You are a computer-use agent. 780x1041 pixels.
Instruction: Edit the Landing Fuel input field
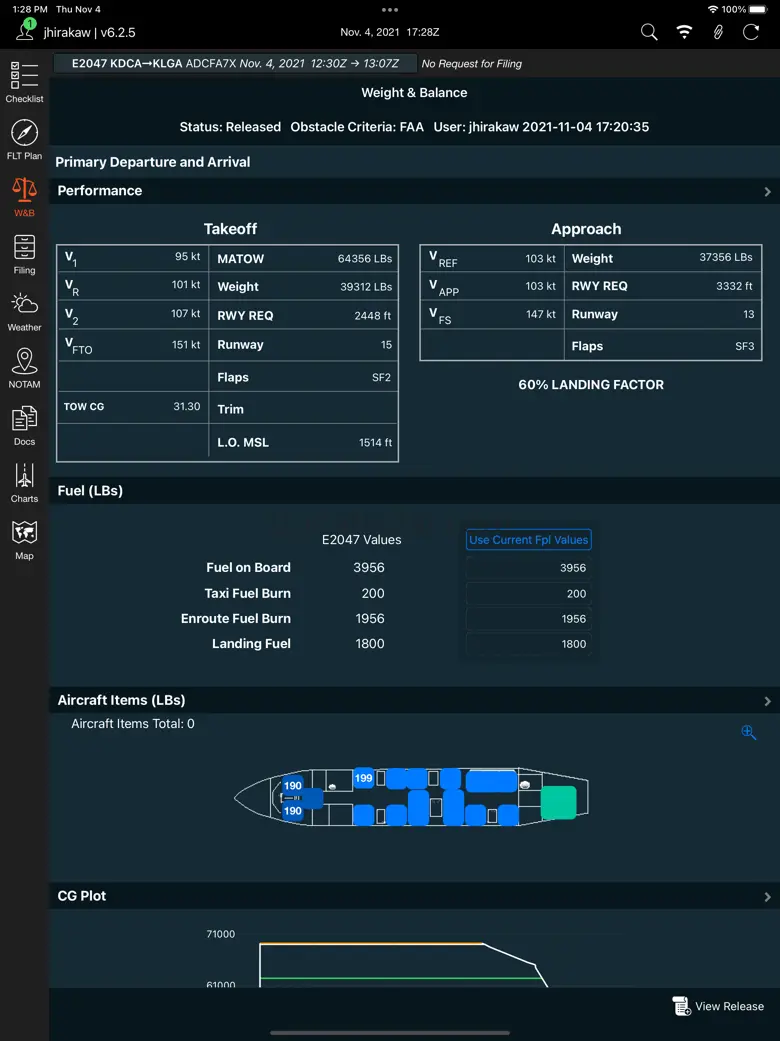[x=528, y=644]
